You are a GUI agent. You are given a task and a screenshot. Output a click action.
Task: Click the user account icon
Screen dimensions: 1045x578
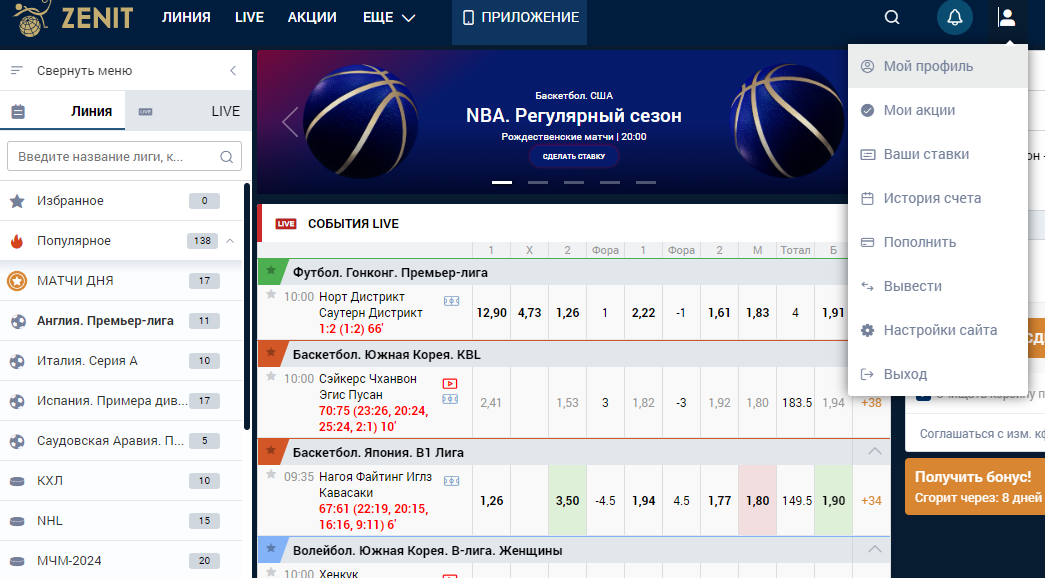(1006, 17)
